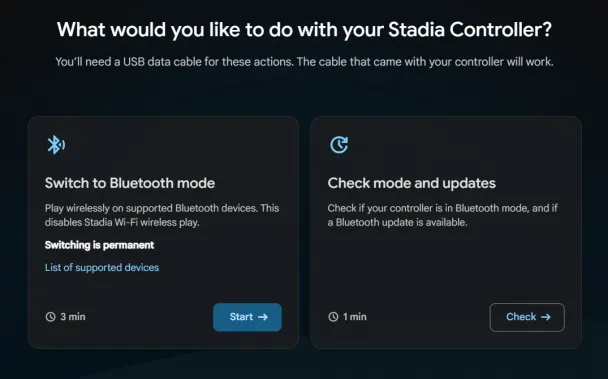Click the 3 min duration label
Image resolution: width=608 pixels, height=379 pixels.
[73, 317]
